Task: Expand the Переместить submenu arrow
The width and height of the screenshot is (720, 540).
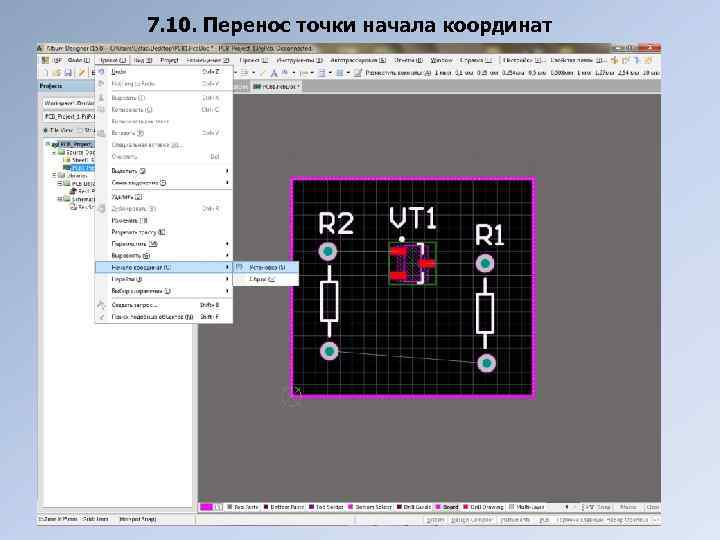Action: pyautogui.click(x=227, y=244)
